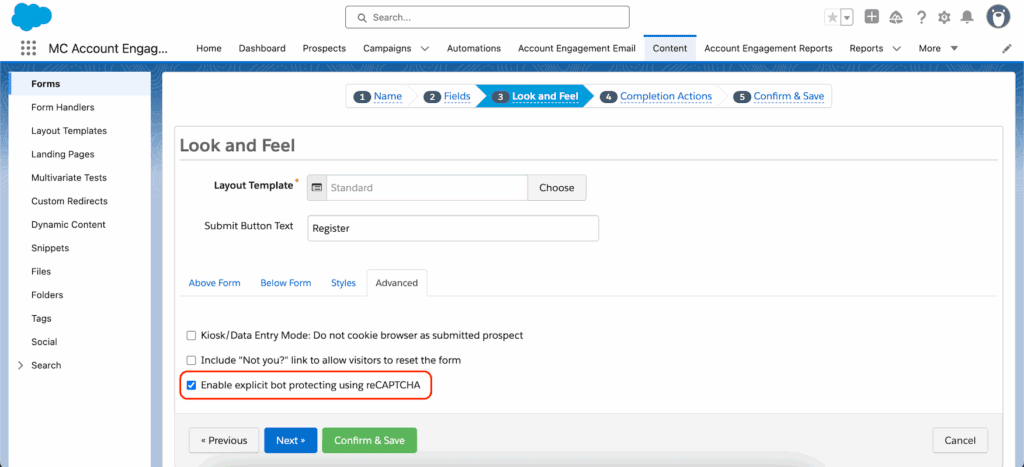Open the More navigation dropdown
The width and height of the screenshot is (1024, 467).
coord(938,48)
